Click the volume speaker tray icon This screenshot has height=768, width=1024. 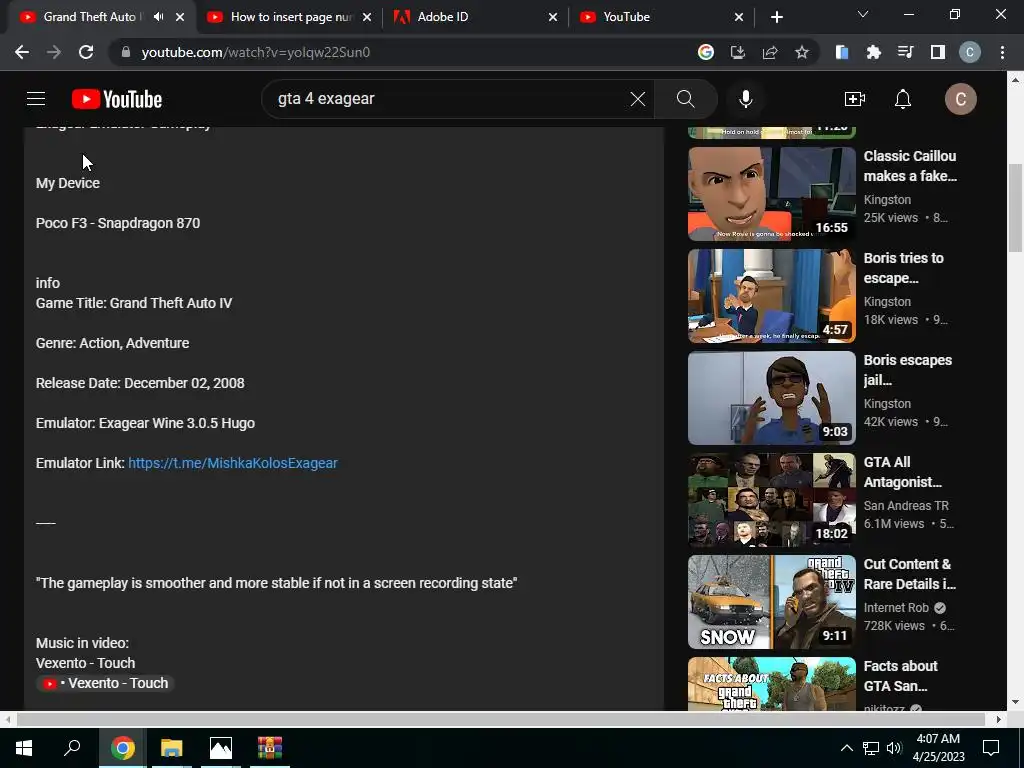(894, 748)
